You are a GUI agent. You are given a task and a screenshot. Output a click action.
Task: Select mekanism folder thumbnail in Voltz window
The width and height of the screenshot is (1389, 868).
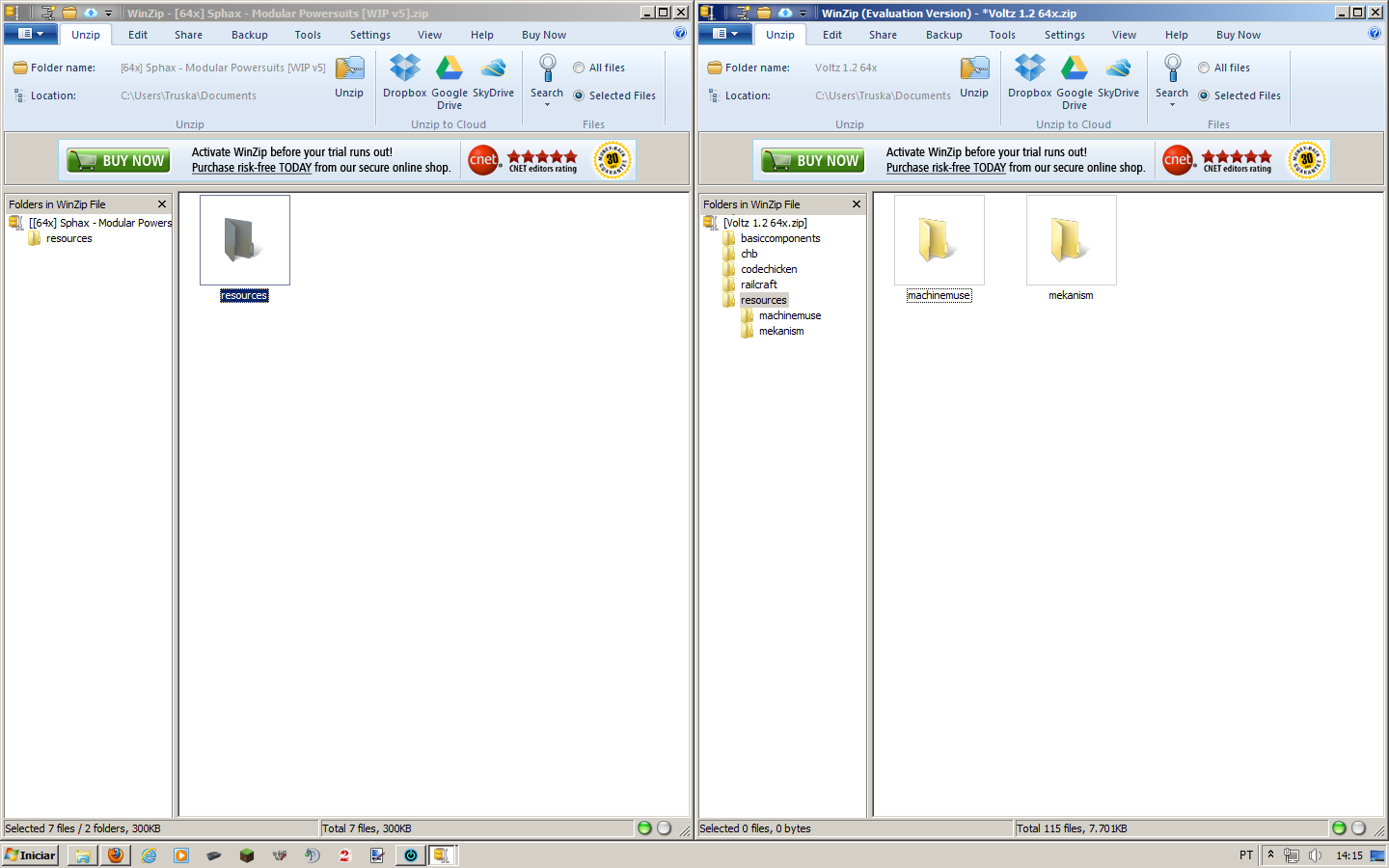[1072, 241]
